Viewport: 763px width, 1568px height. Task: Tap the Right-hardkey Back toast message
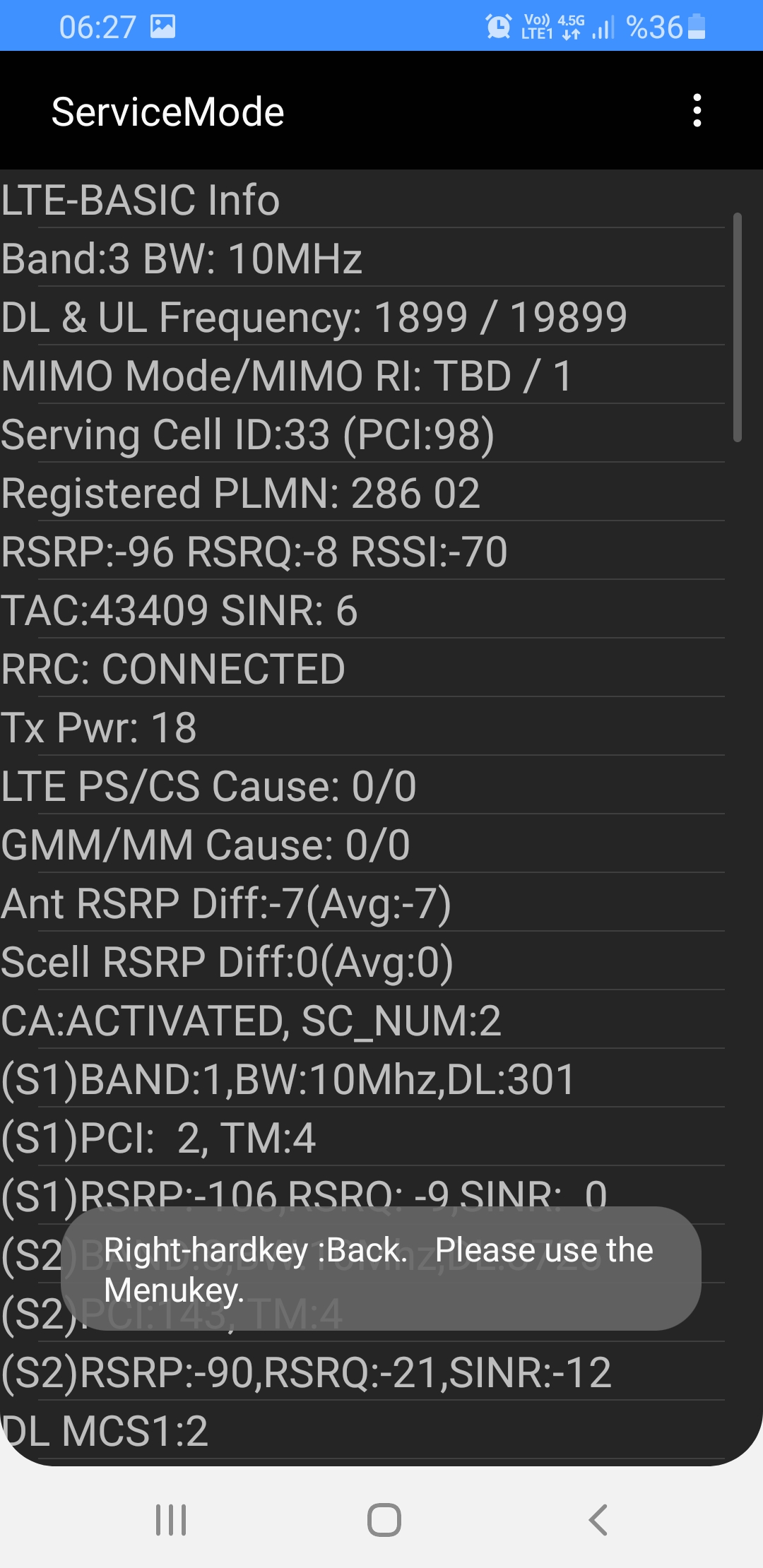[381, 1269]
